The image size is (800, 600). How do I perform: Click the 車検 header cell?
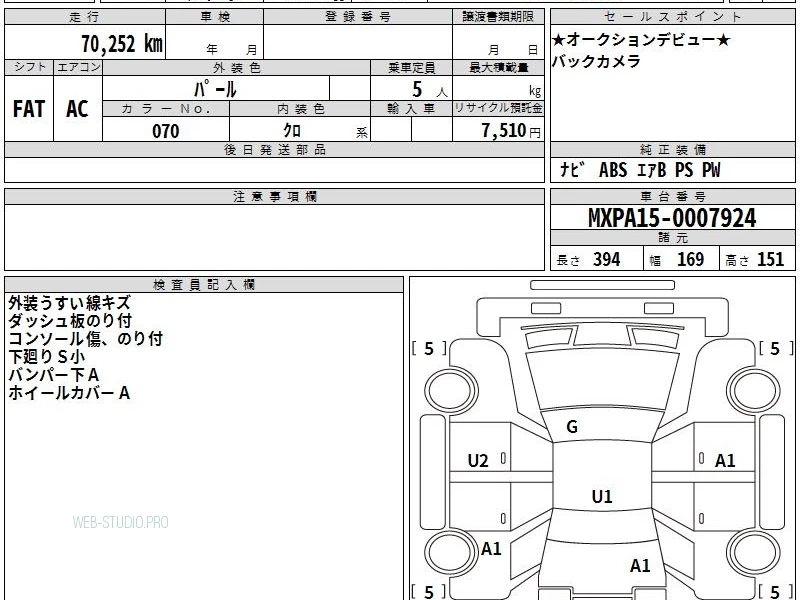(x=215, y=17)
